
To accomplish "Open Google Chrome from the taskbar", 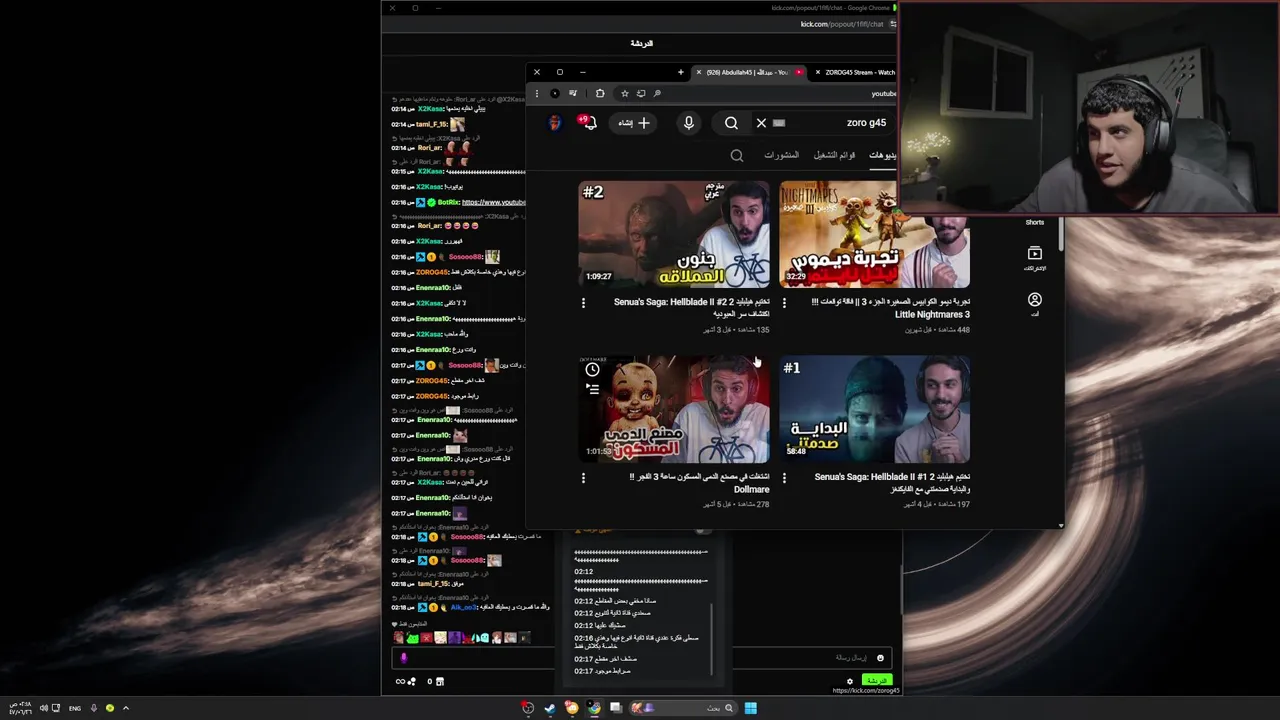I will tap(594, 708).
